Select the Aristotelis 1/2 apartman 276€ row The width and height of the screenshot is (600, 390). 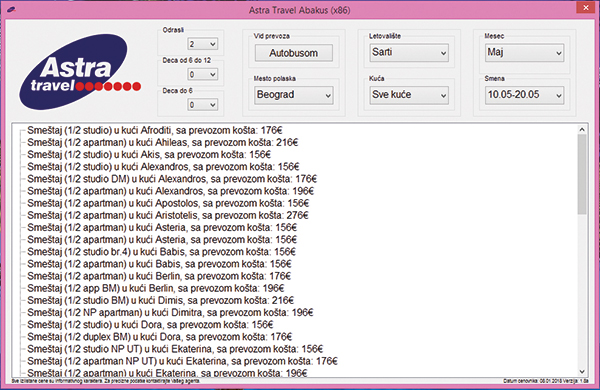coord(168,215)
